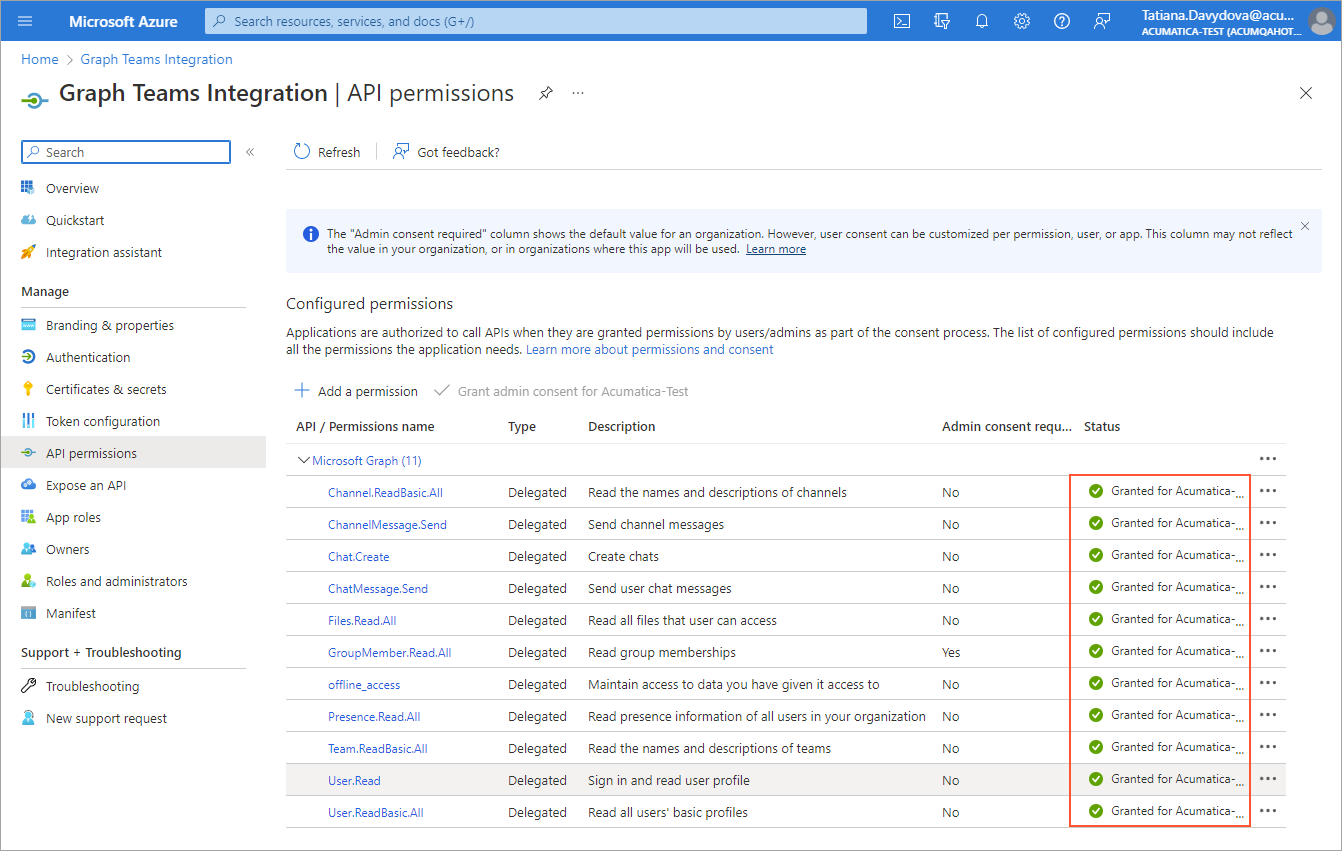1342x851 pixels.
Task: Open more options for Chat.Create row
Action: point(1268,556)
